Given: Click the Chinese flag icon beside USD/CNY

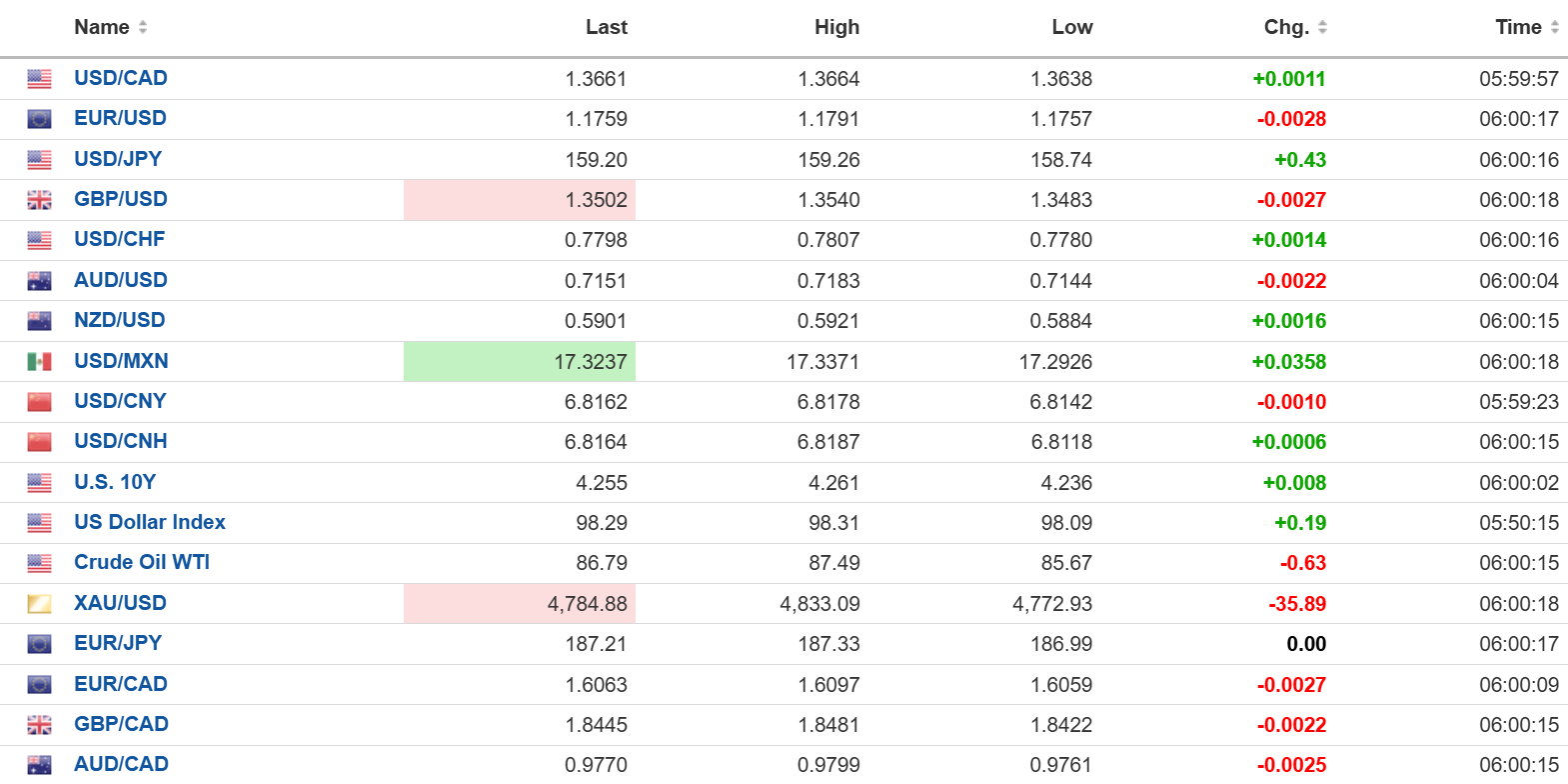Looking at the screenshot, I should (39, 402).
